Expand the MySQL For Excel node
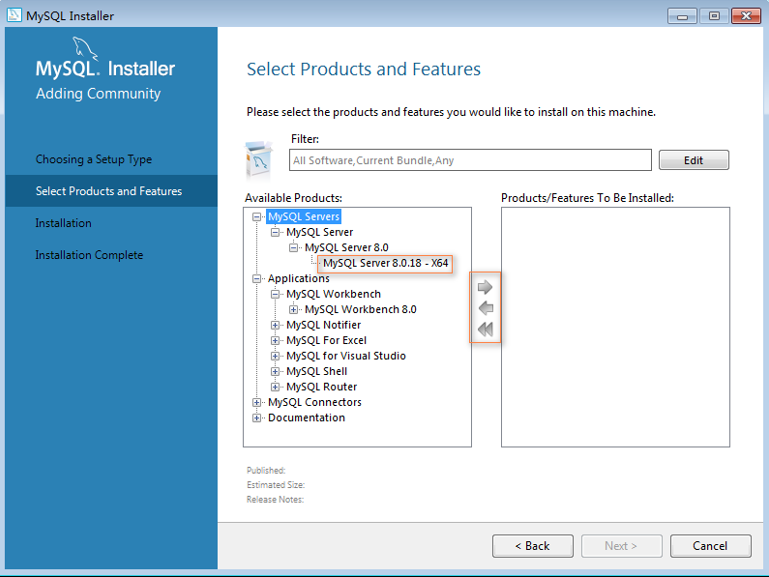Screen dimensions: 769x577 275,340
